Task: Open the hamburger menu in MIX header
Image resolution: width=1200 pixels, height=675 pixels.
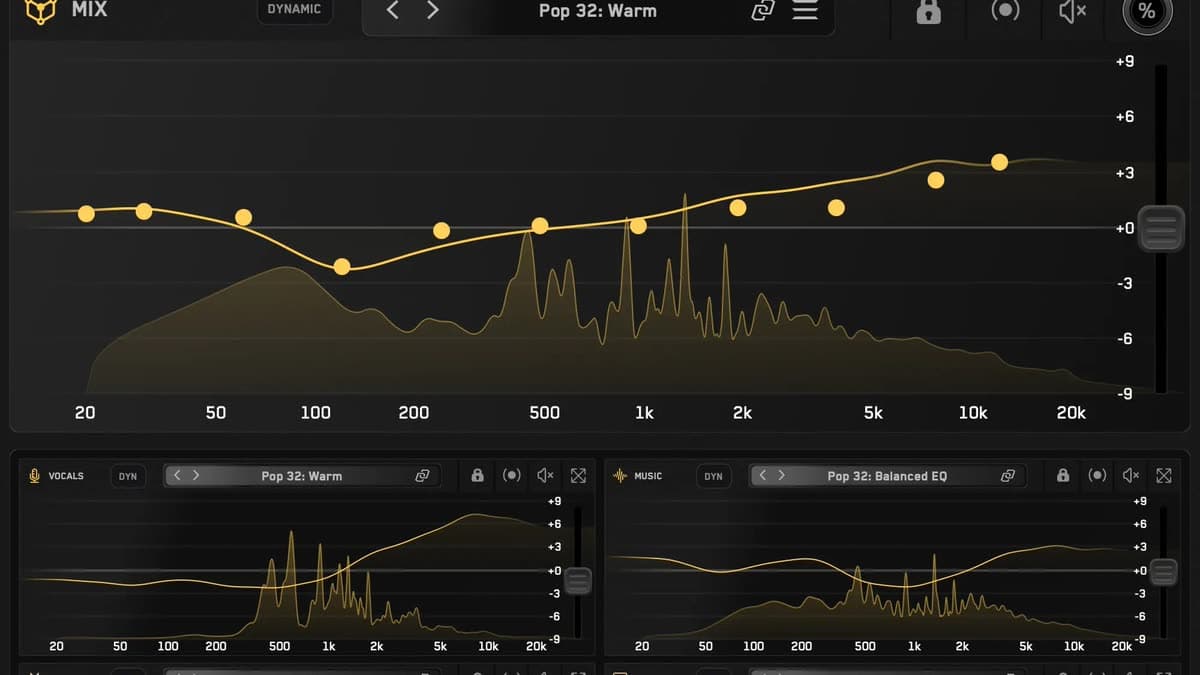Action: [x=805, y=11]
